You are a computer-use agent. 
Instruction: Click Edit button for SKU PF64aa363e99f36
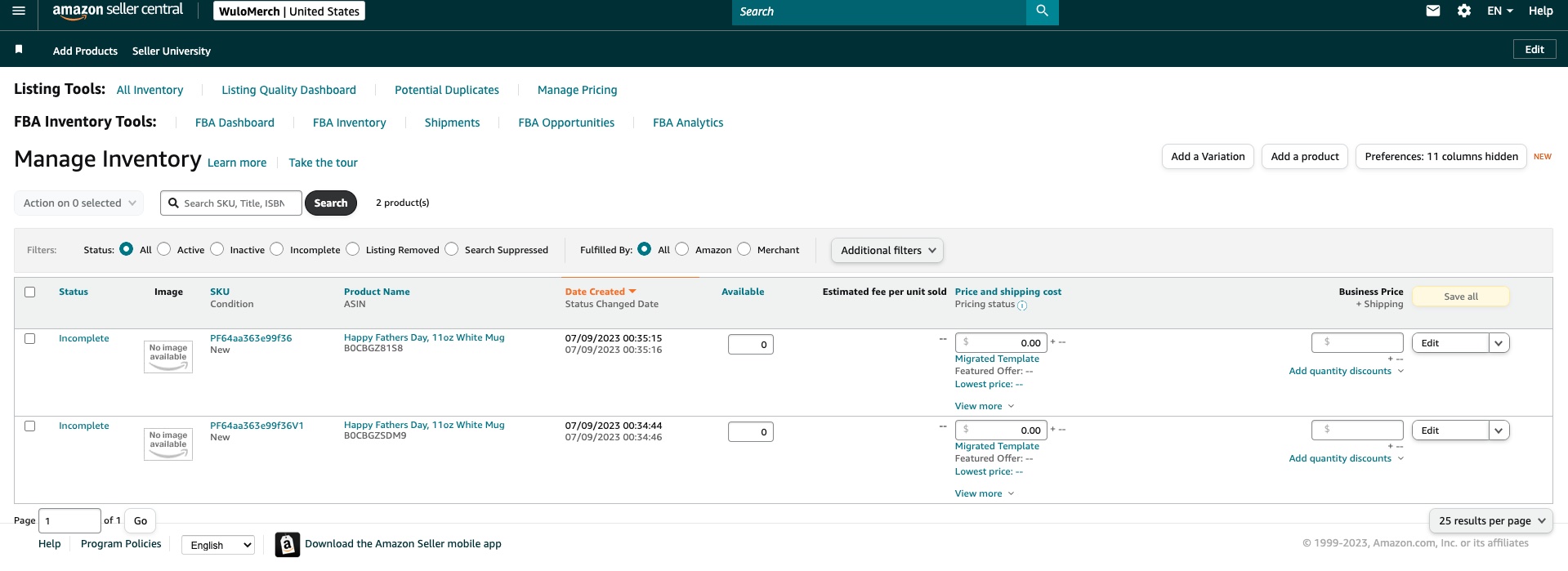[1450, 343]
